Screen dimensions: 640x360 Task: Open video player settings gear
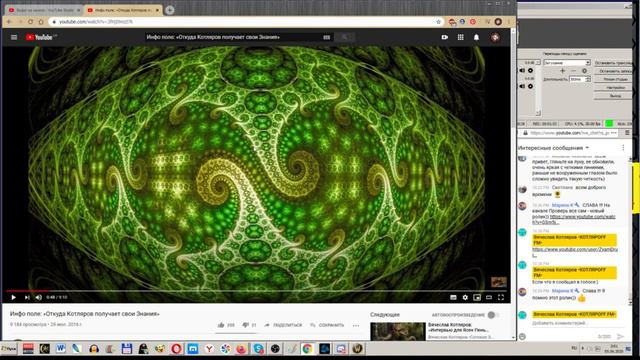465,298
